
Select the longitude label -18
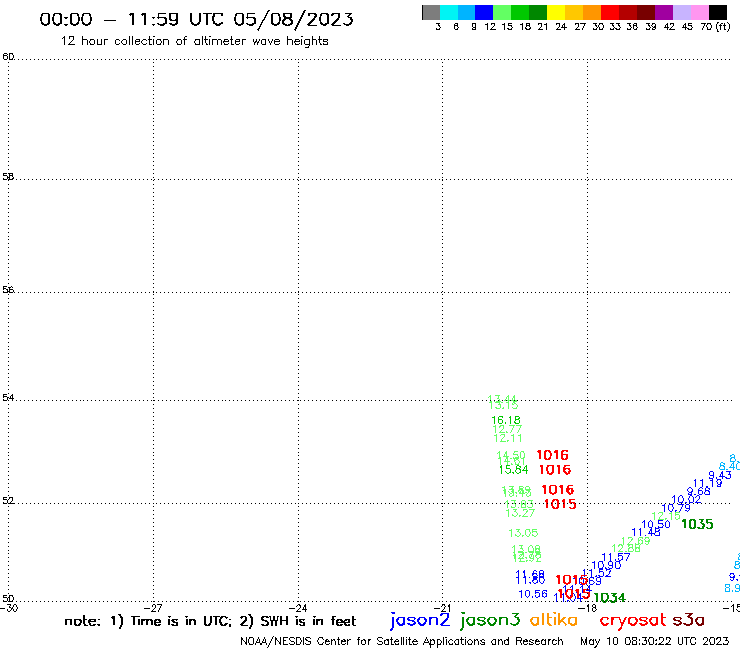(588, 608)
